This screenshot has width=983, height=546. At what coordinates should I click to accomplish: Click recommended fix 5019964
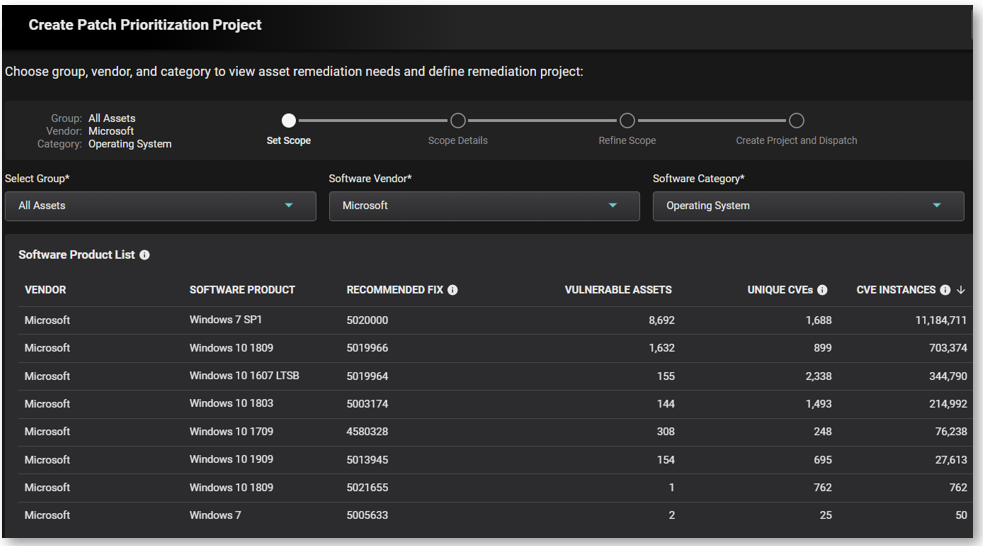[x=367, y=376]
